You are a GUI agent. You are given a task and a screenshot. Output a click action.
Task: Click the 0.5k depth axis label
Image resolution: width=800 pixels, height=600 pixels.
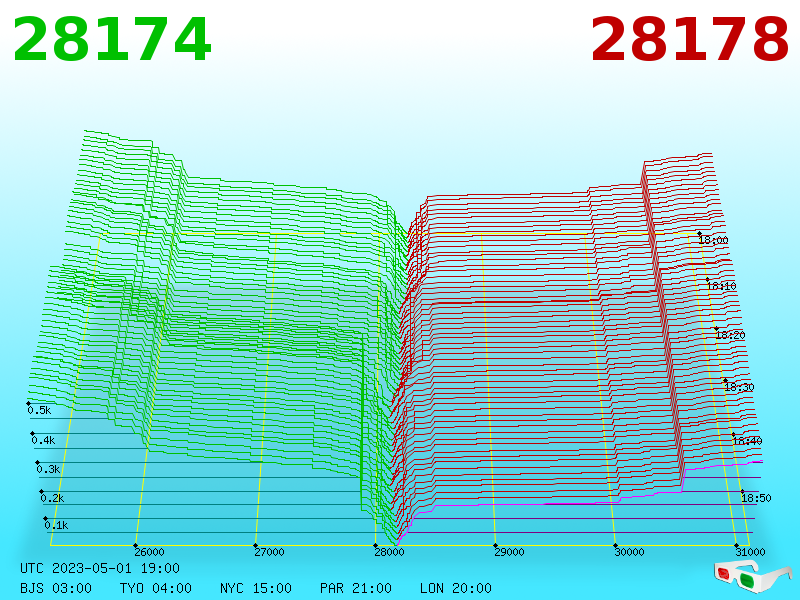click(39, 410)
